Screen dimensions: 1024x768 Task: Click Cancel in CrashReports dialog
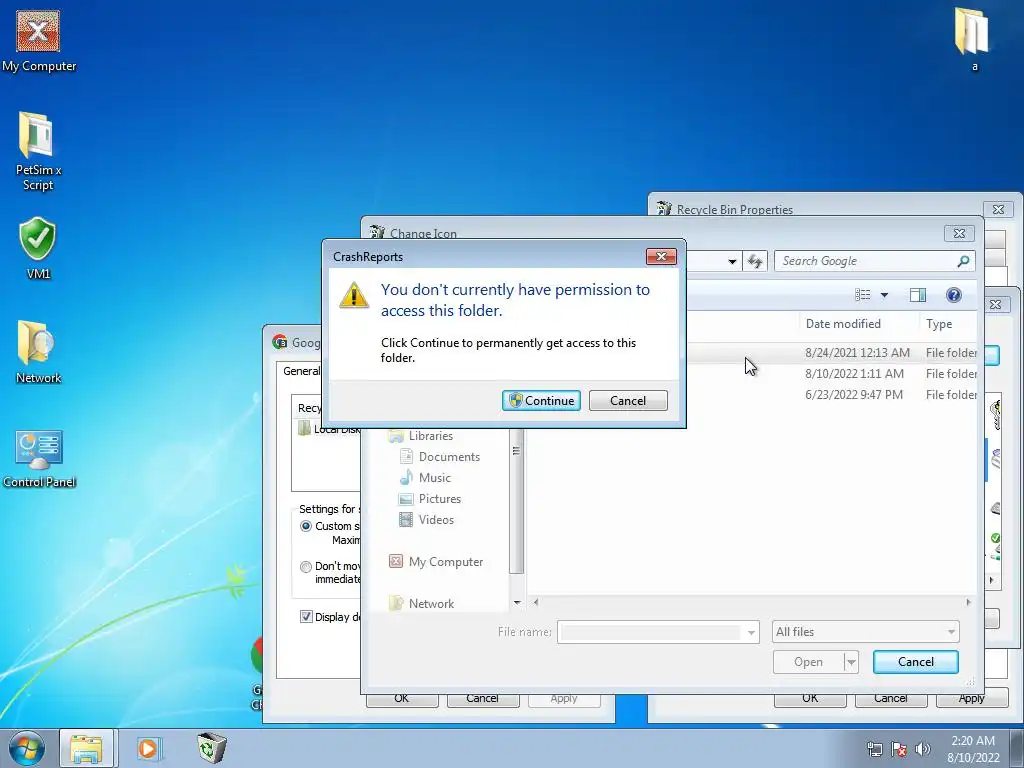pos(628,401)
